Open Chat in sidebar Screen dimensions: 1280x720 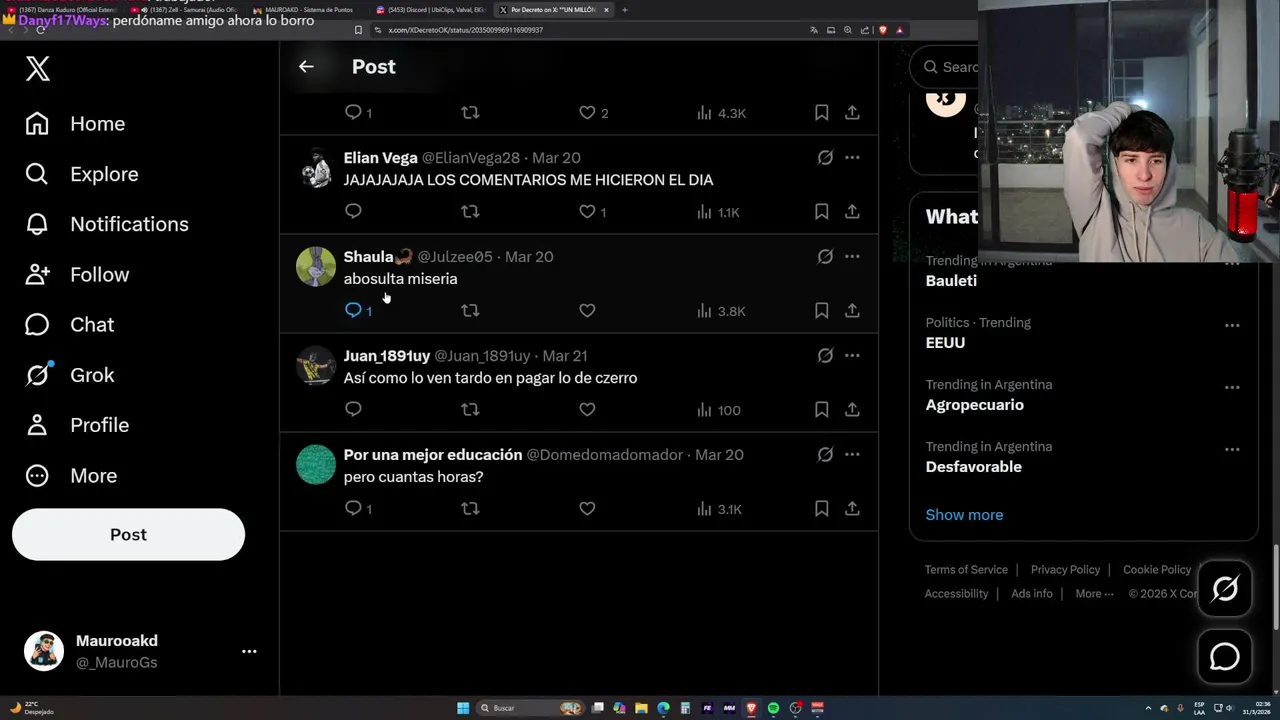point(70,324)
